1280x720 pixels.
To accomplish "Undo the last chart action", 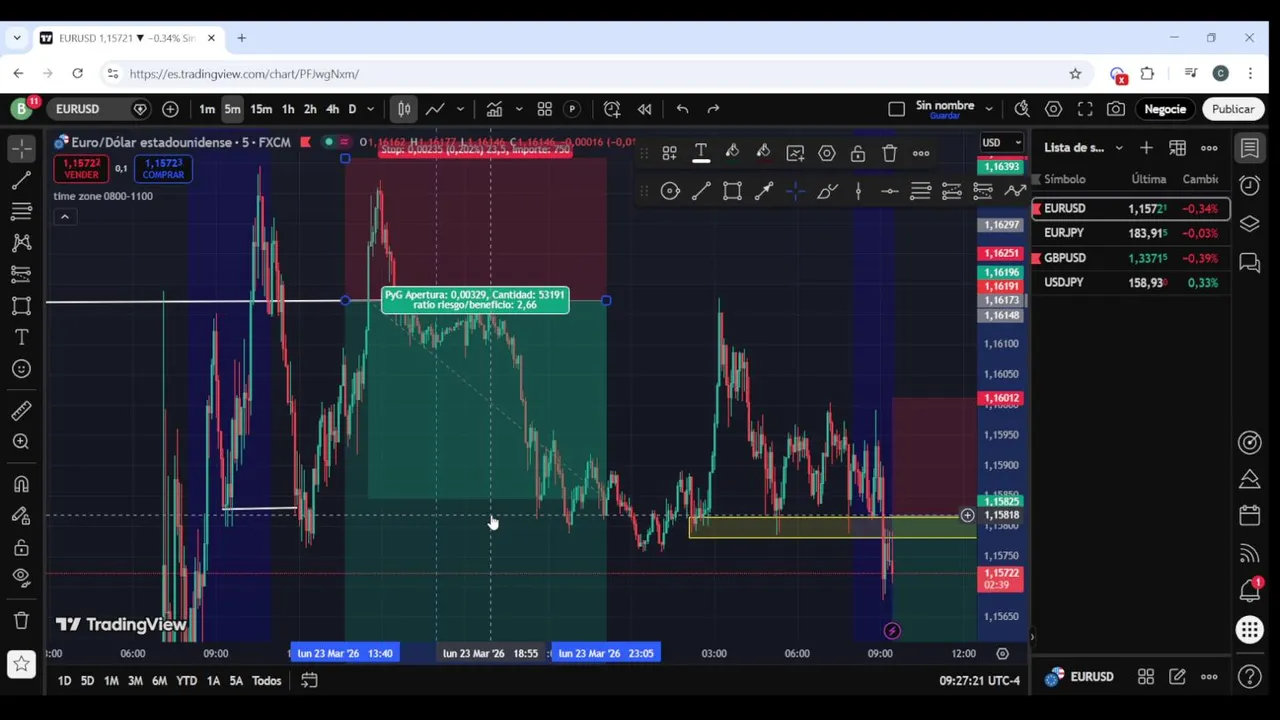I will coord(682,109).
